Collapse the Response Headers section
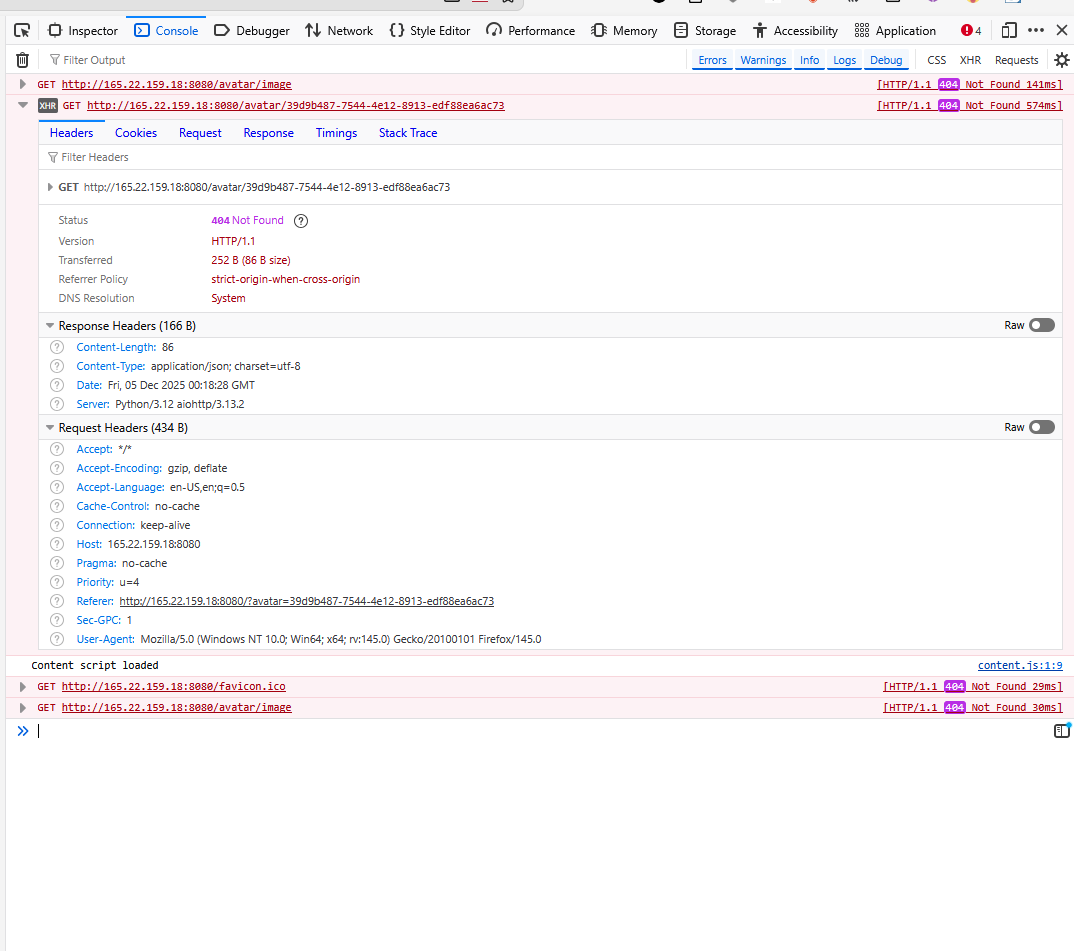This screenshot has width=1074, height=951. click(x=49, y=326)
